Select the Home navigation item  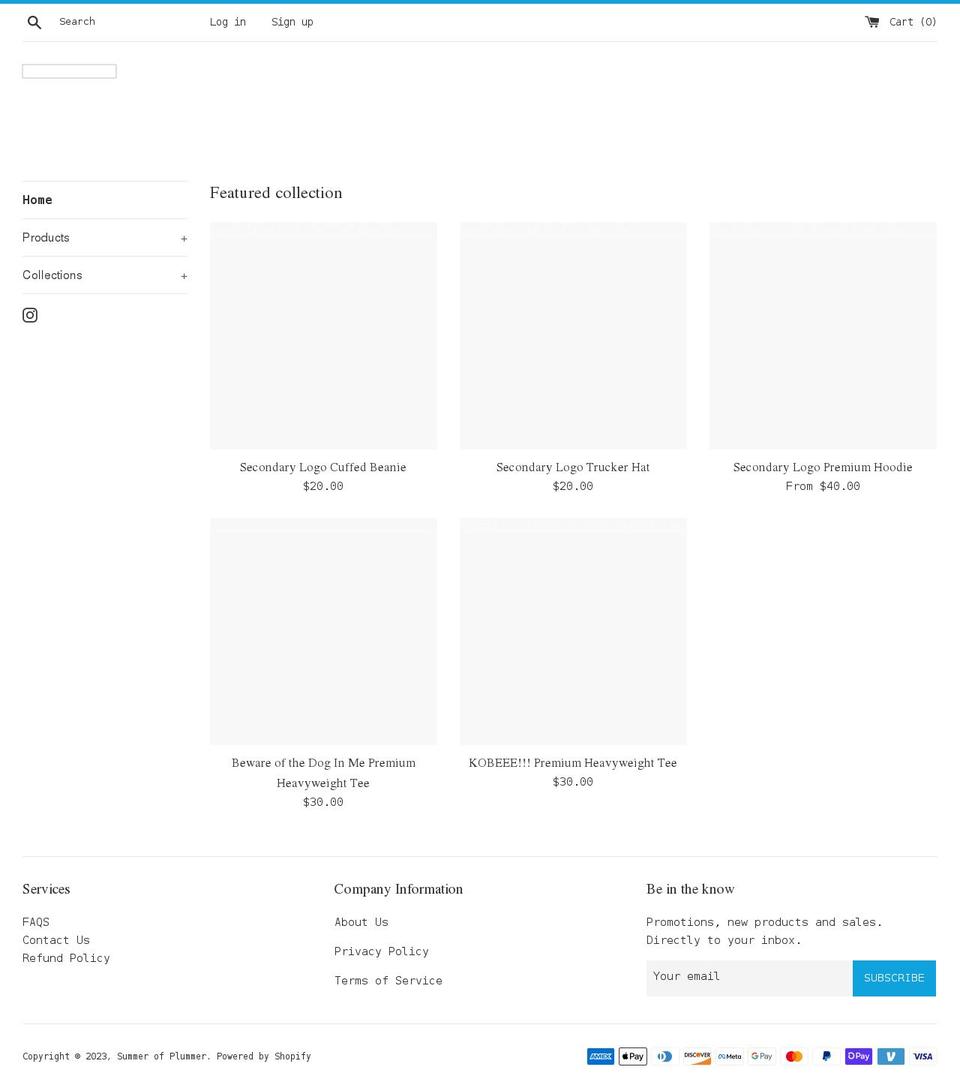coord(37,200)
